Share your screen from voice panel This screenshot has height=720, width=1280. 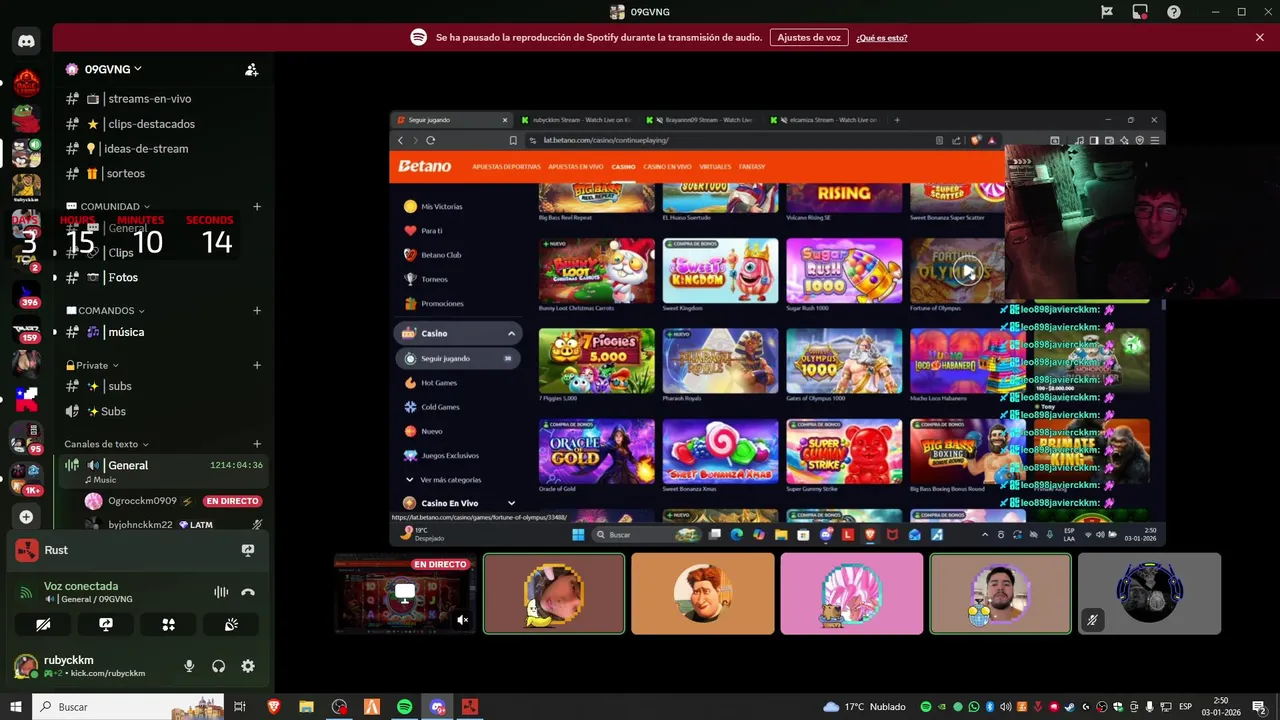106,624
